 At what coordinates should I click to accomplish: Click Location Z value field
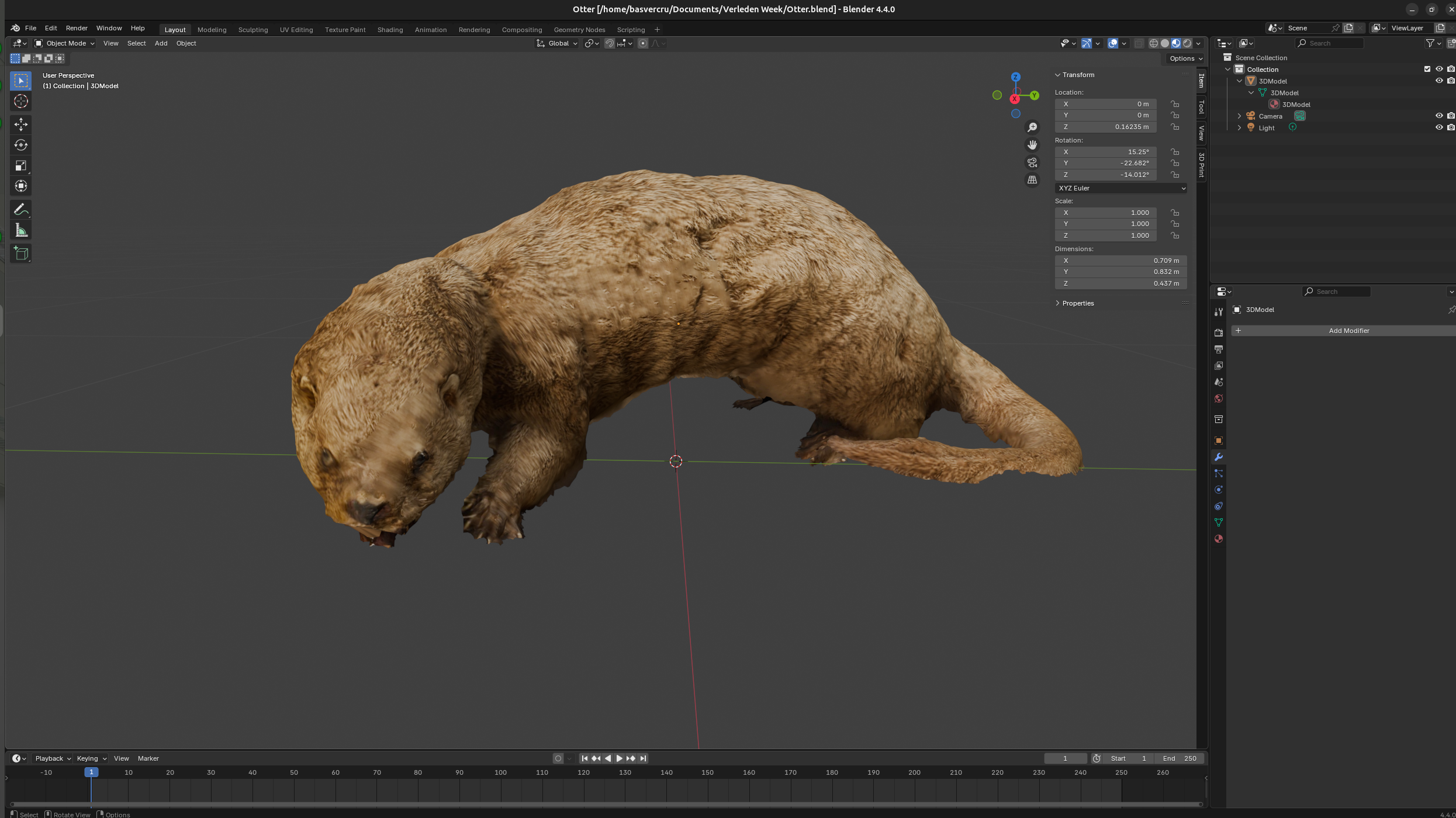pyautogui.click(x=1106, y=127)
